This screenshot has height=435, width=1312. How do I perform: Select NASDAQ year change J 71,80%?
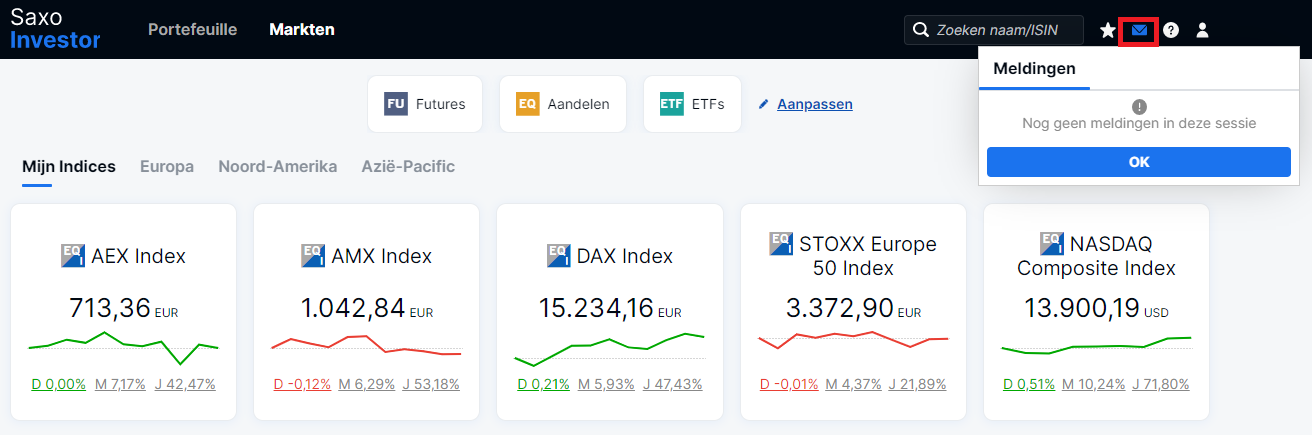click(x=1163, y=384)
